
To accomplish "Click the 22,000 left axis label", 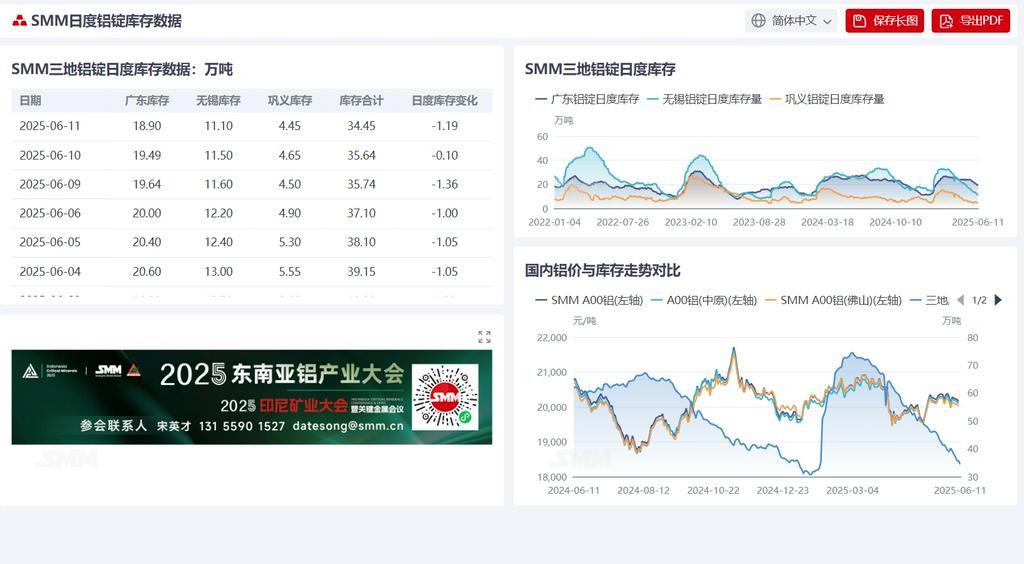I will 552,337.
